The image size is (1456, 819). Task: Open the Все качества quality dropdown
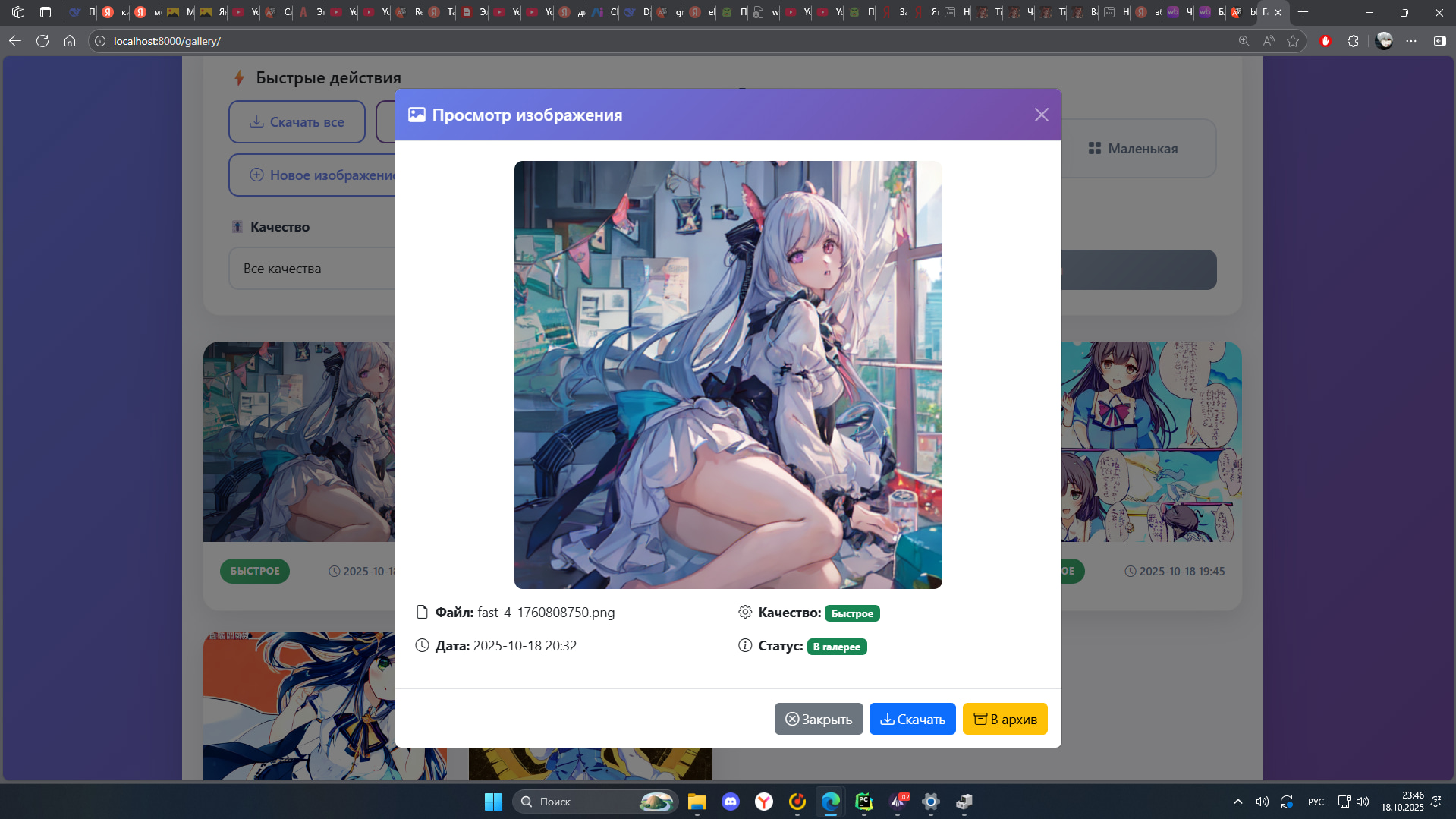point(313,269)
